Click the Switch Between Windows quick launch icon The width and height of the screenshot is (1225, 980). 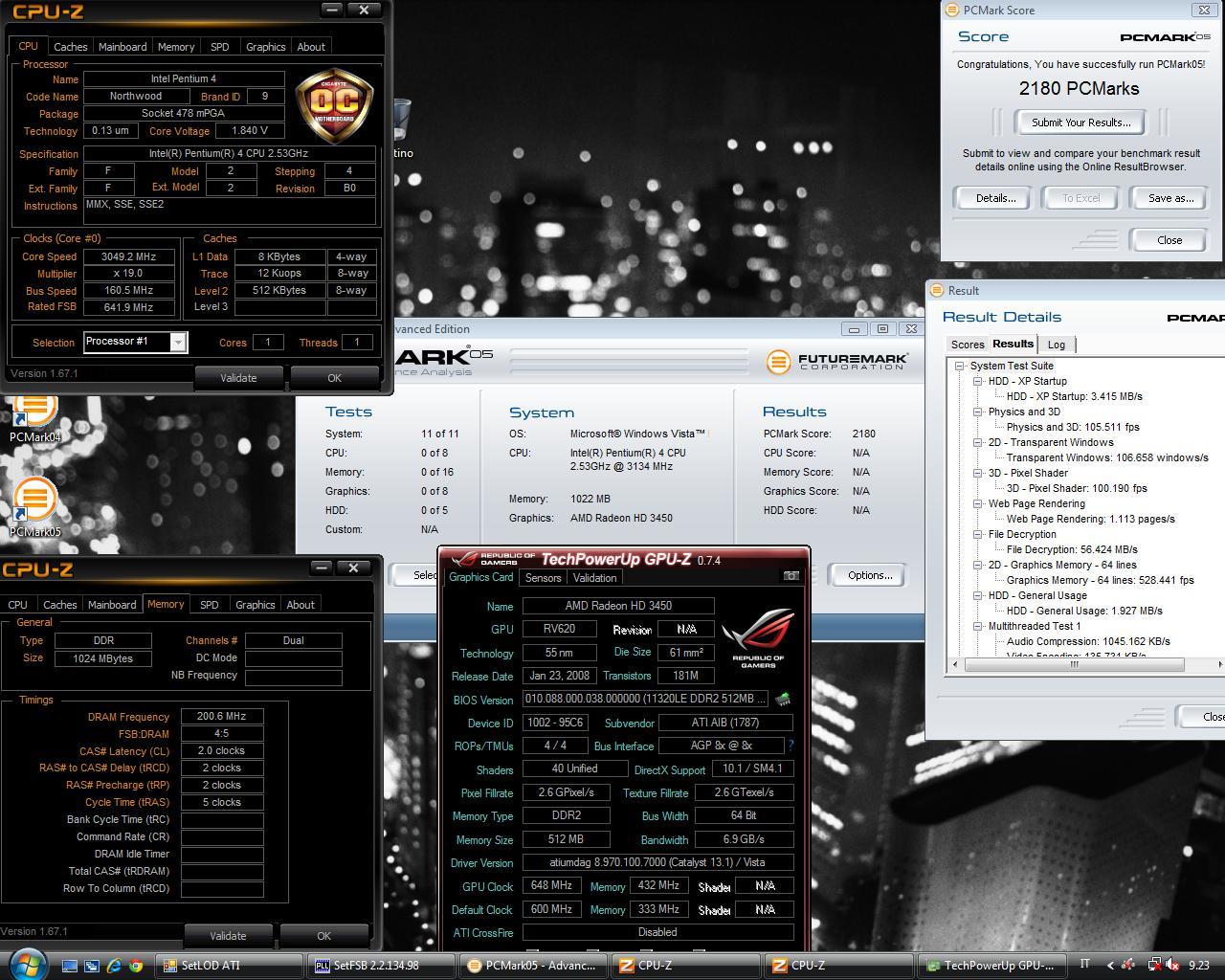click(92, 966)
